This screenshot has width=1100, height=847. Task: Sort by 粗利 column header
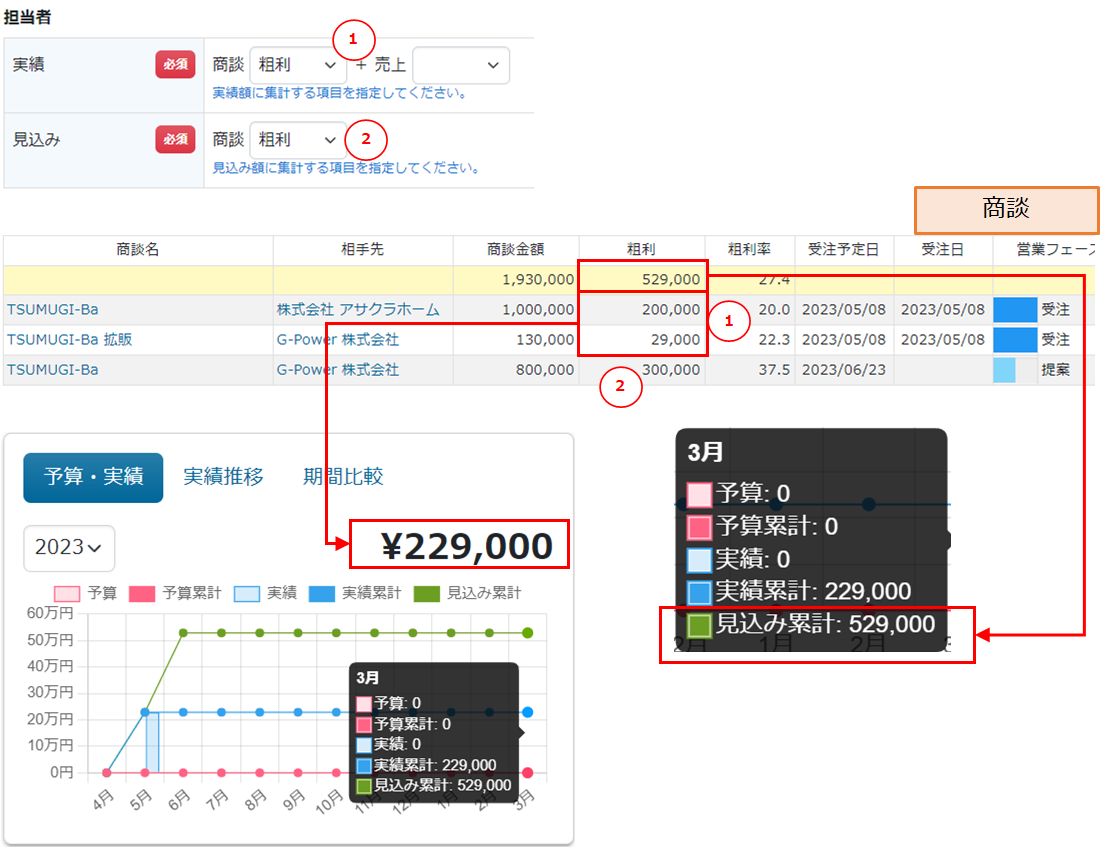641,250
